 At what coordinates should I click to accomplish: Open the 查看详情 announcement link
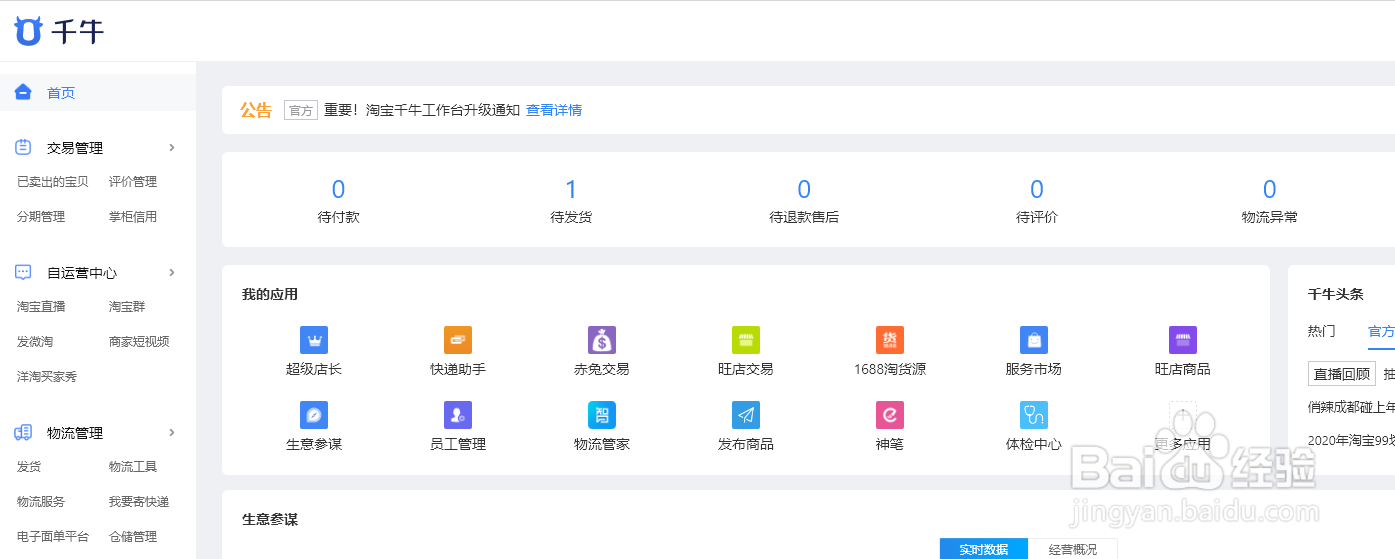[x=554, y=110]
